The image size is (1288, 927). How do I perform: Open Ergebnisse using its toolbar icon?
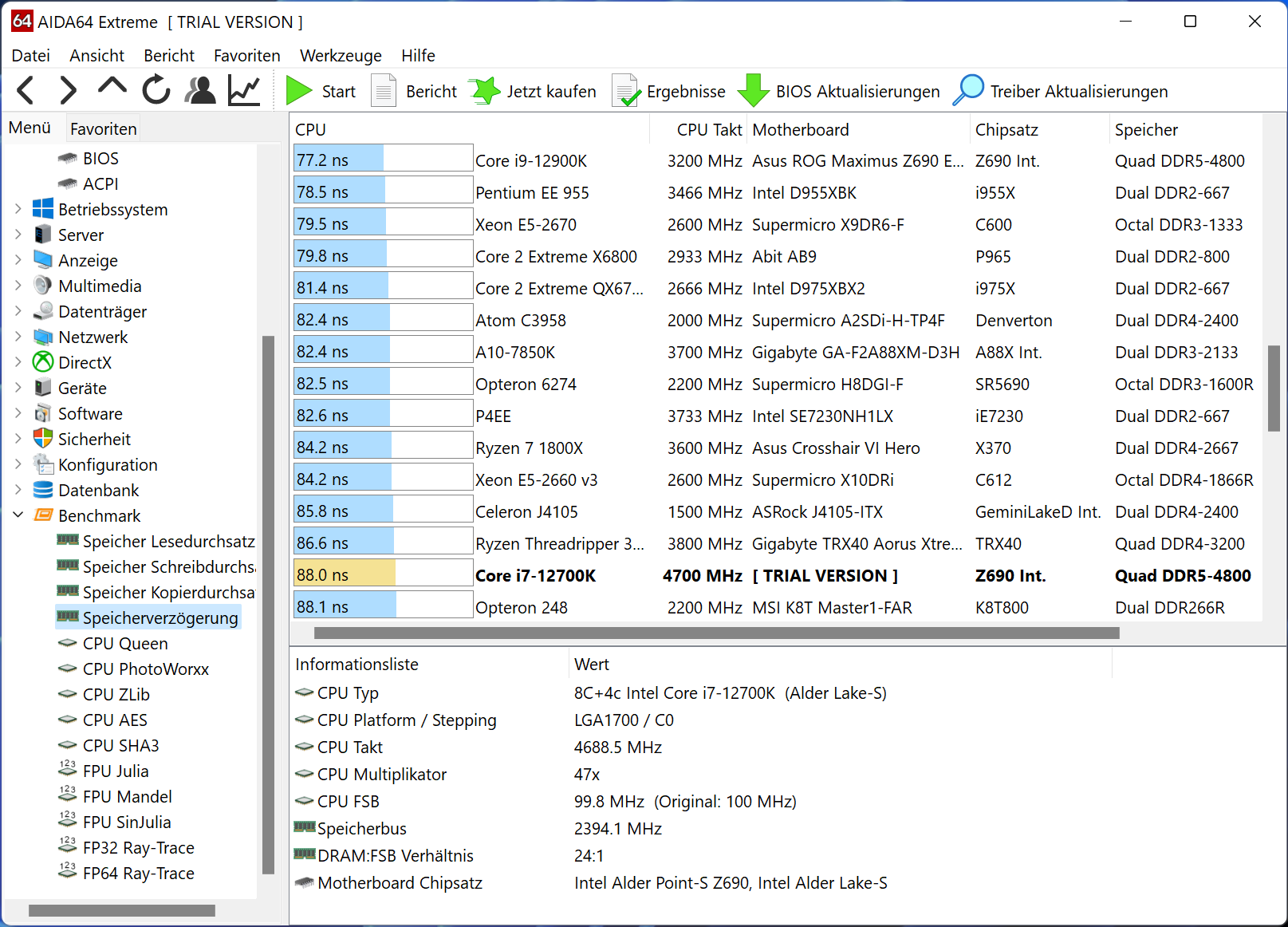(x=627, y=90)
